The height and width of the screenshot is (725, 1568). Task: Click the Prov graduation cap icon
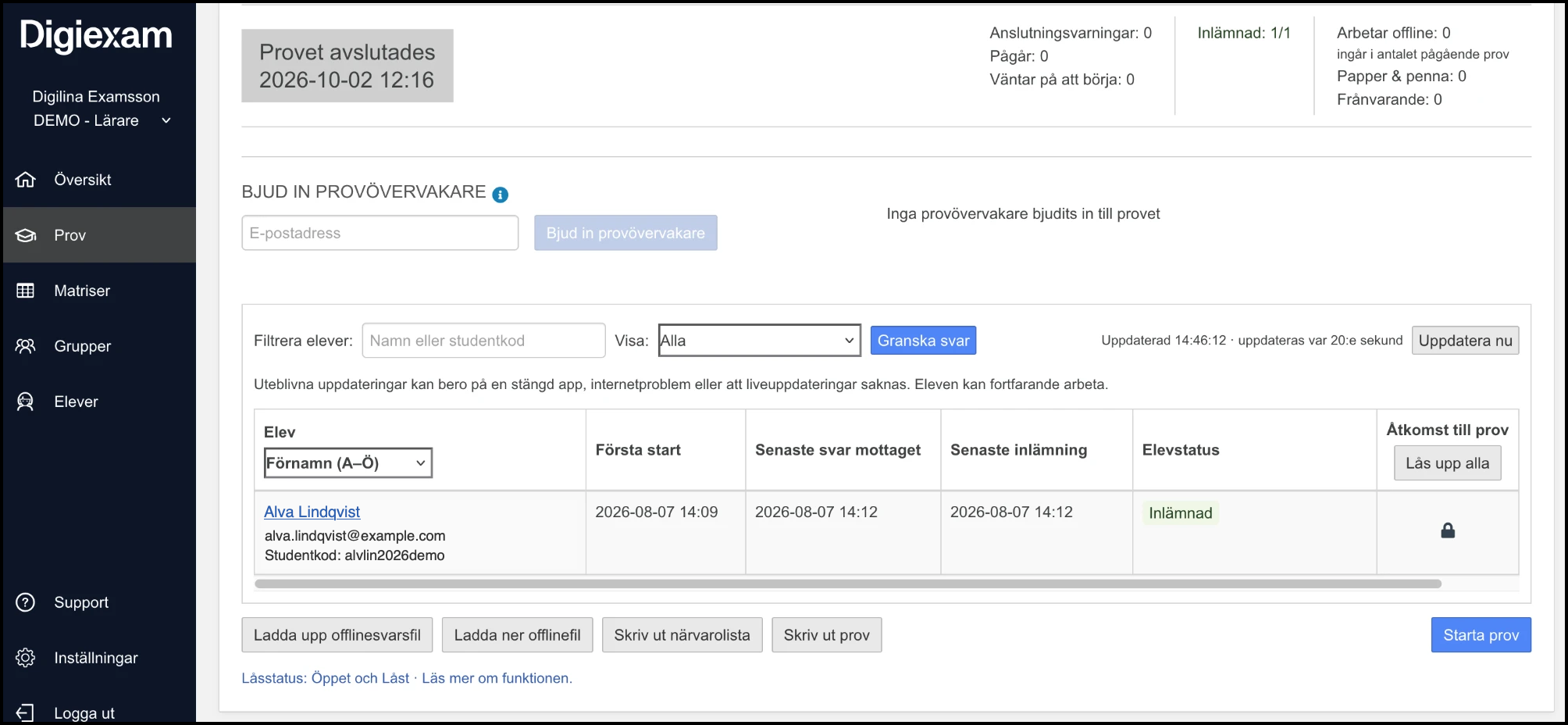pyautogui.click(x=26, y=235)
